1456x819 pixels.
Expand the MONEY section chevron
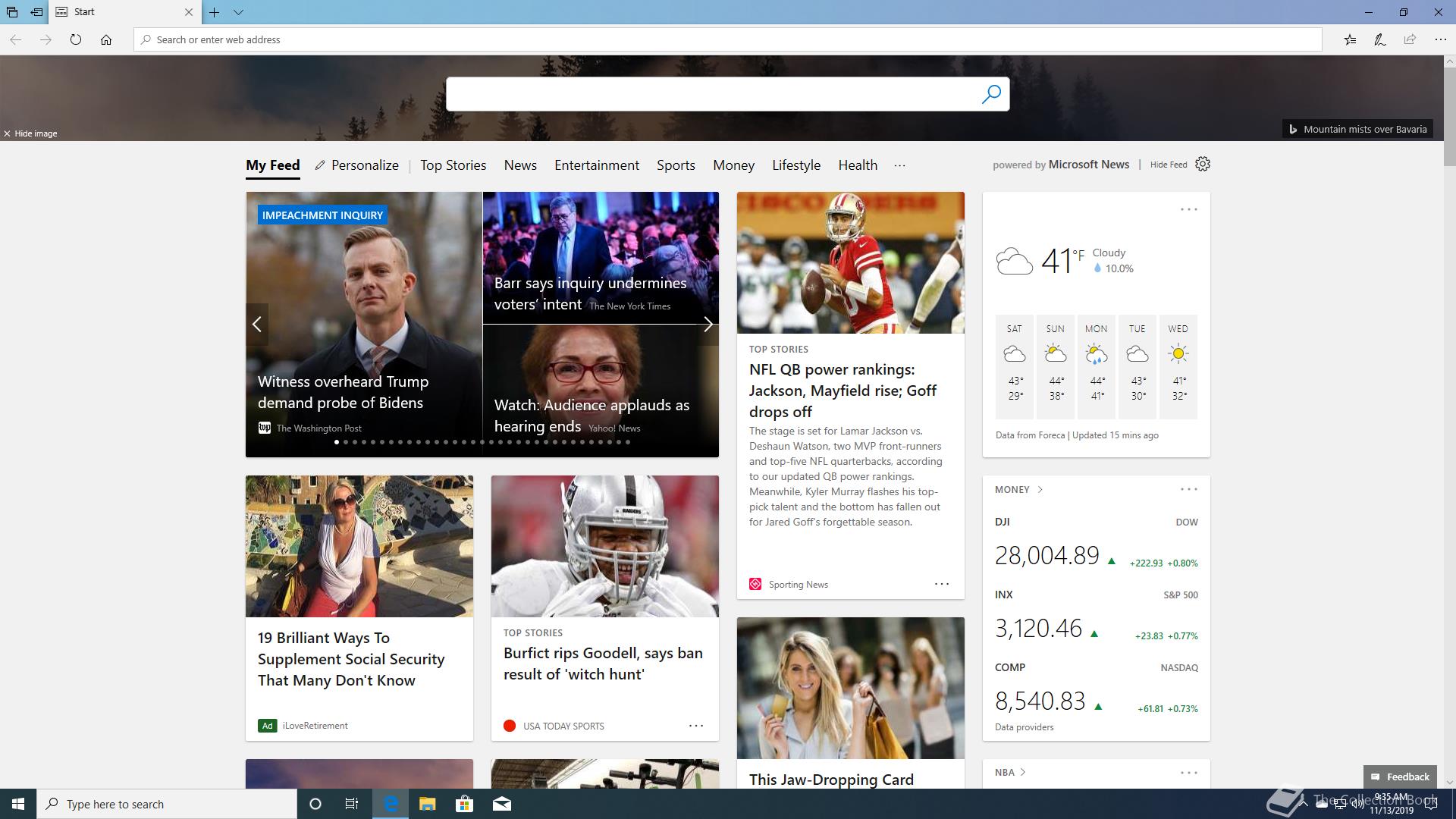tap(1040, 489)
